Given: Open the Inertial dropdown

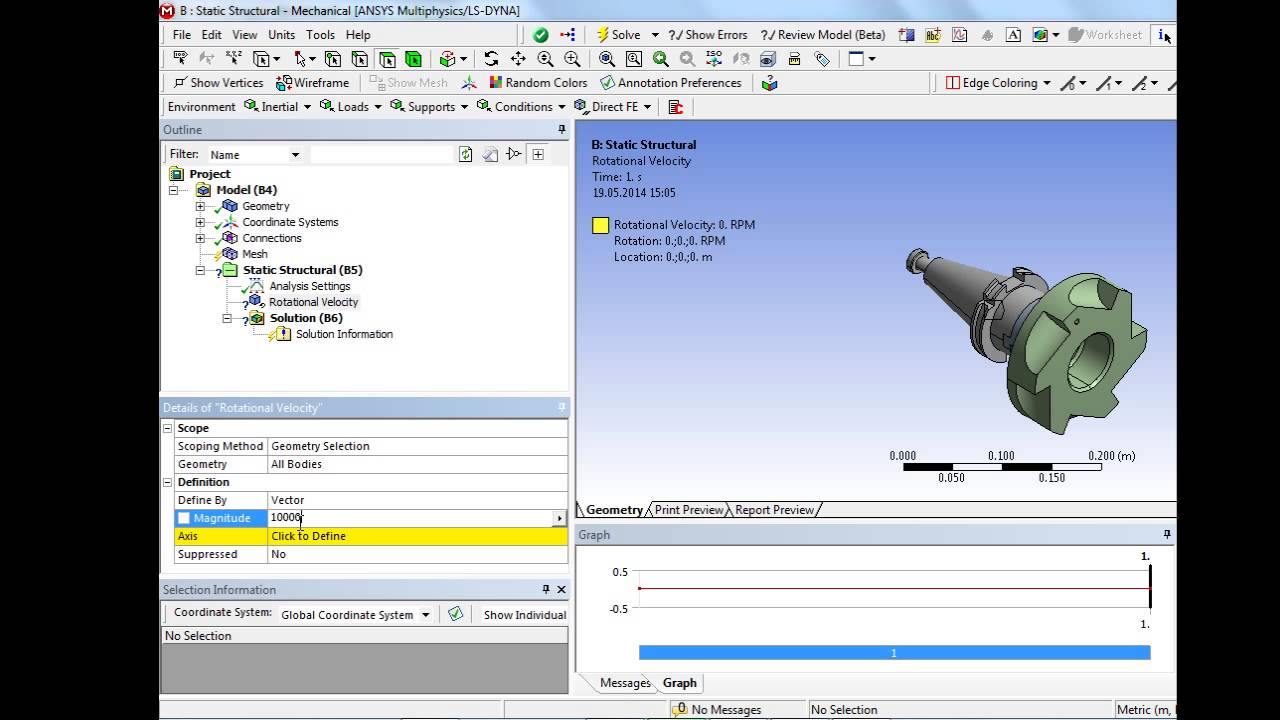Looking at the screenshot, I should 277,107.
